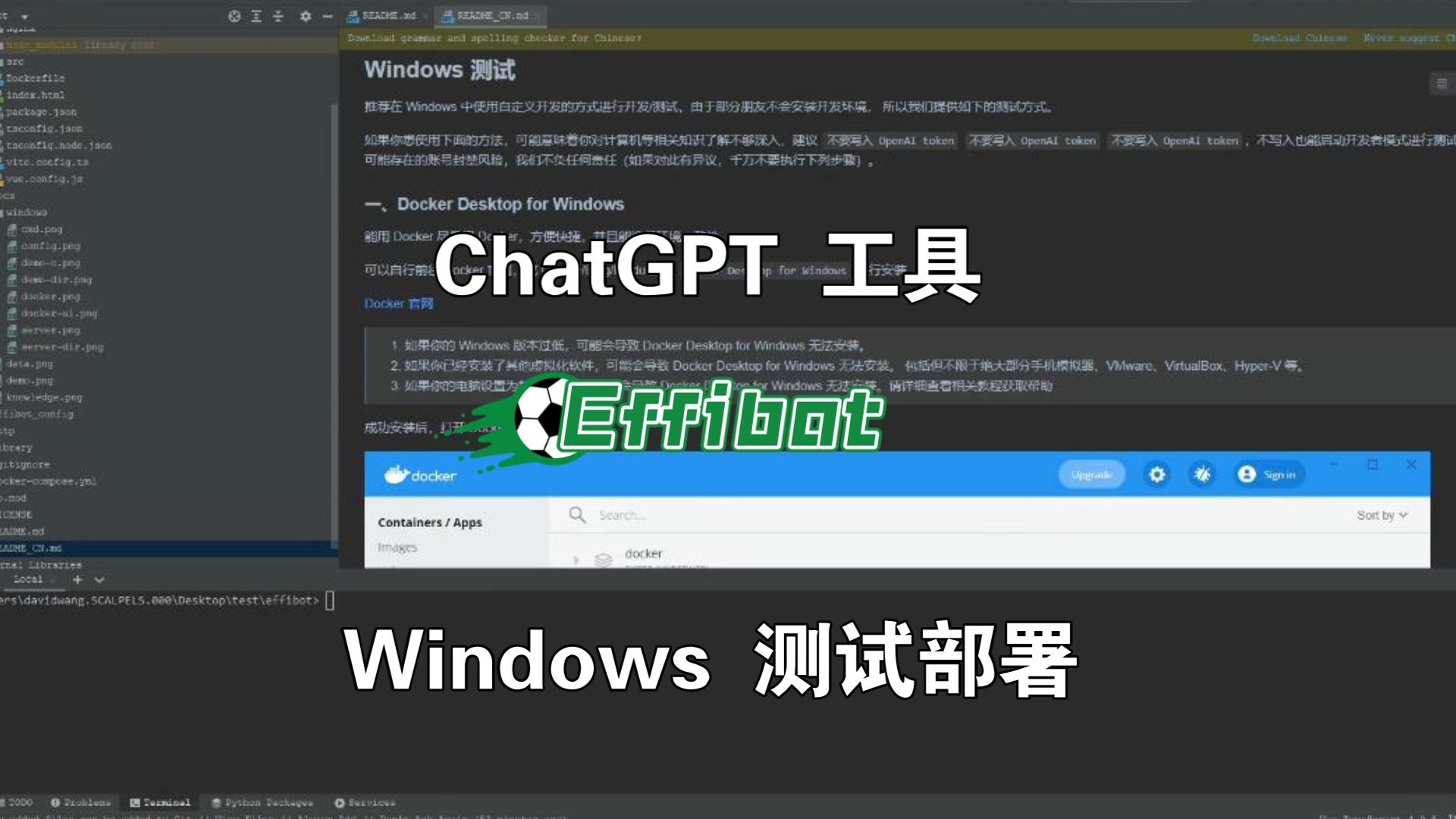Screen dimensions: 1456x819
Task: Click the Docker bug/diagnostics icon
Action: pyautogui.click(x=1202, y=474)
